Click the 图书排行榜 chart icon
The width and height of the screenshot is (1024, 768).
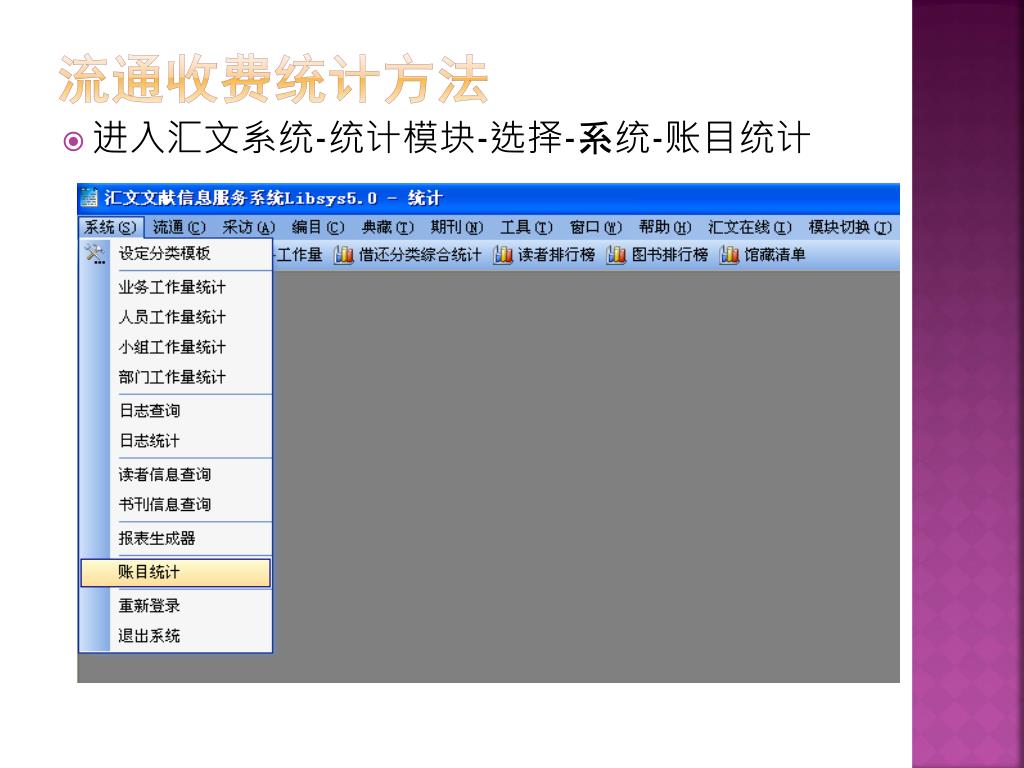616,255
